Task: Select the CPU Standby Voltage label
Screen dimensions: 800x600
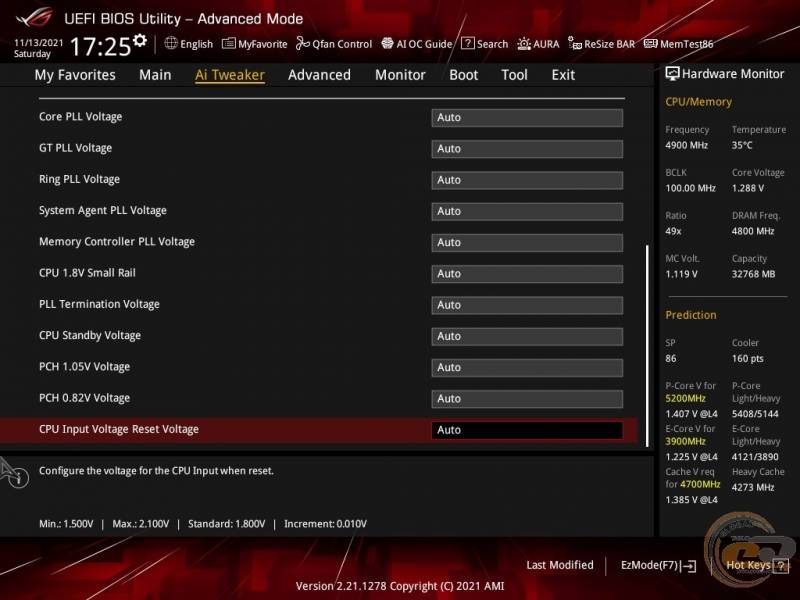Action: pyautogui.click(x=90, y=335)
